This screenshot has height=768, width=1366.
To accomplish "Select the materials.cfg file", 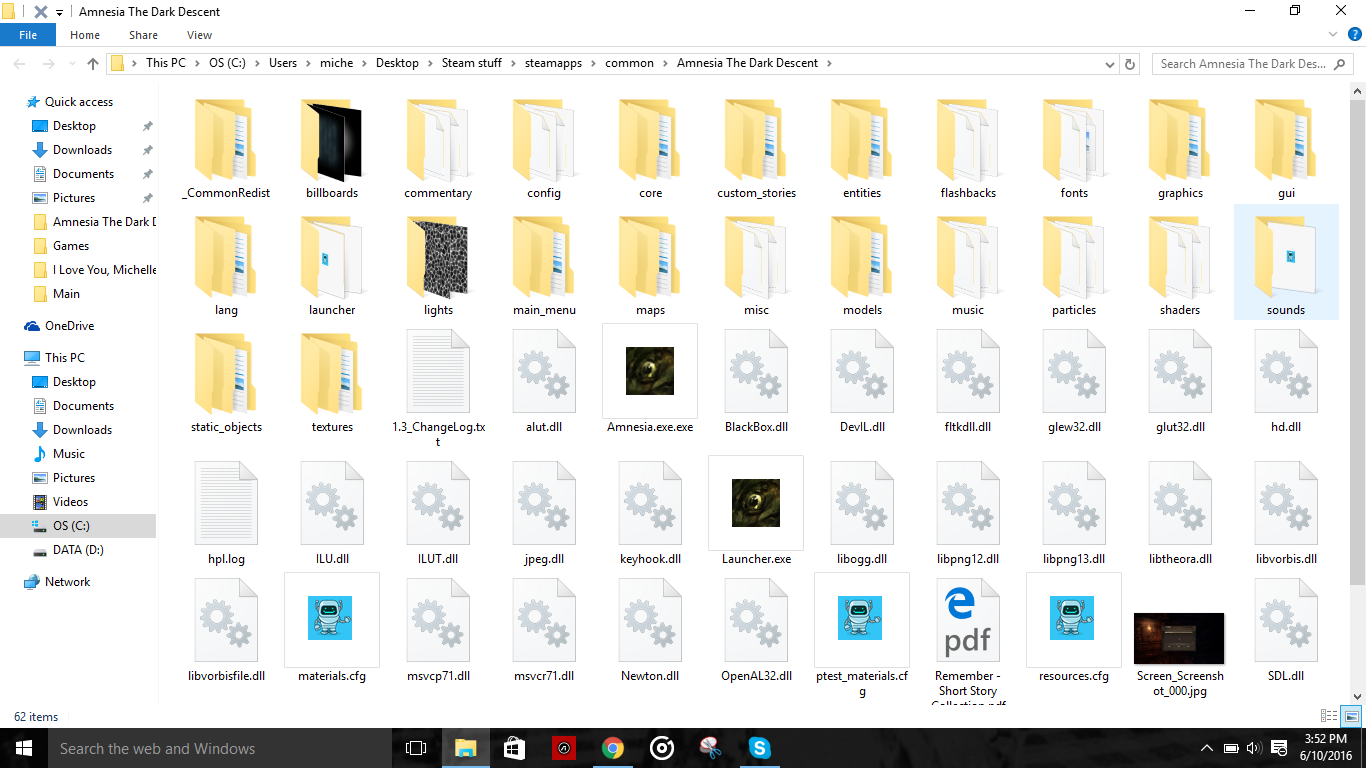I will [x=332, y=619].
